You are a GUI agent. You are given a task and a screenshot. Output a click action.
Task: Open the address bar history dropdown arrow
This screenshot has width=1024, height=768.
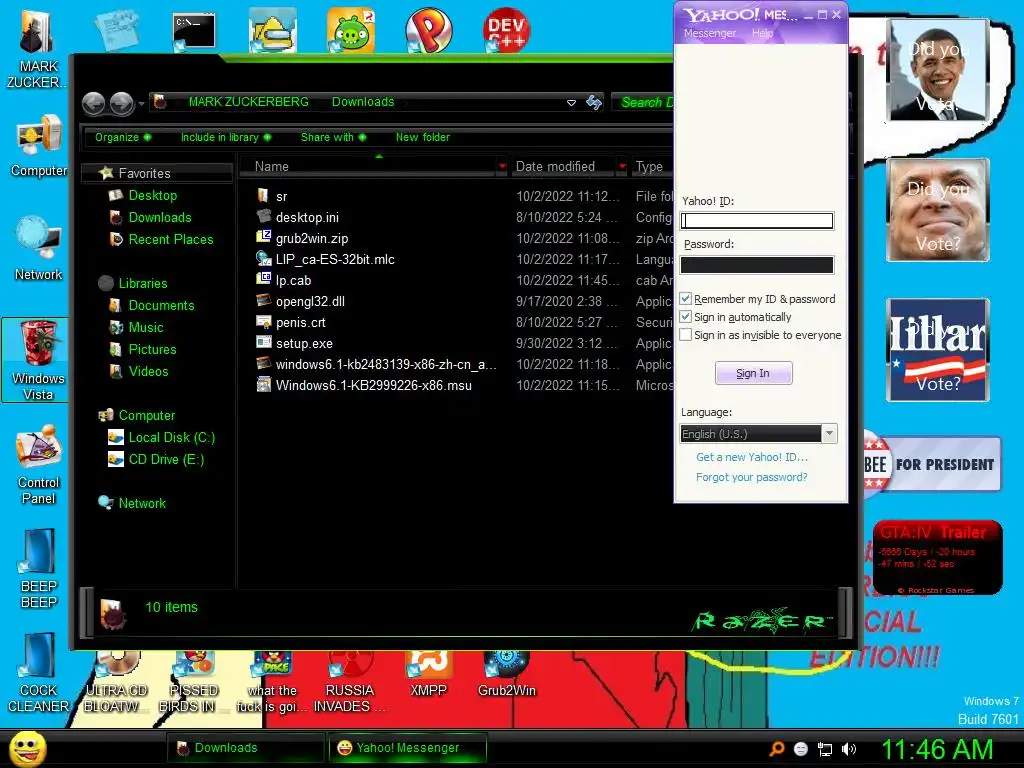coord(571,103)
